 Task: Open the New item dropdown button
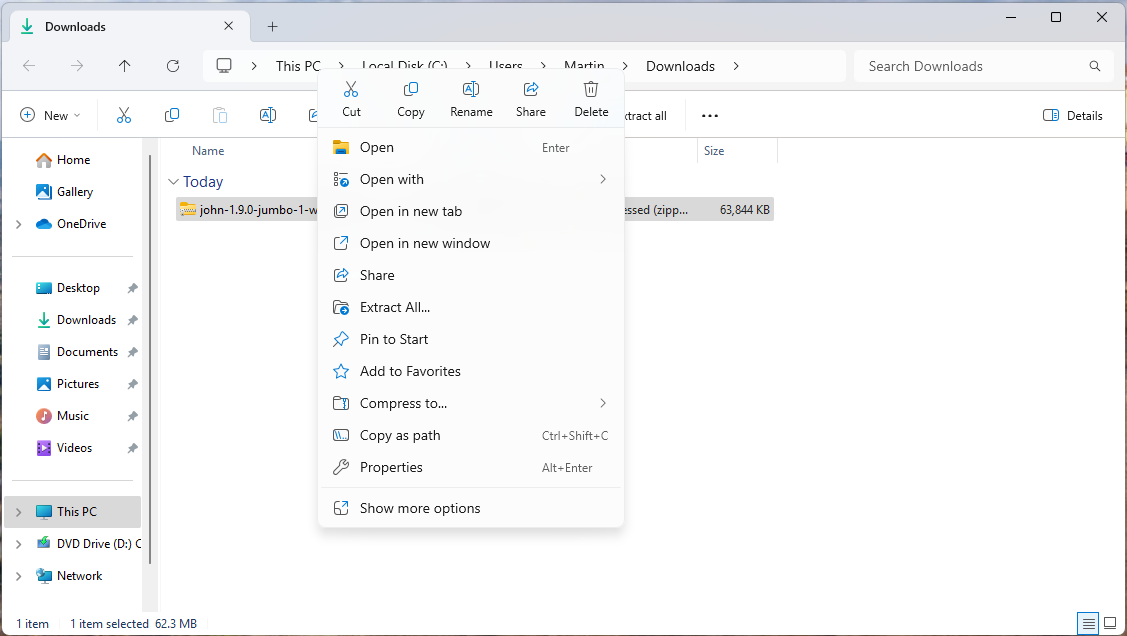click(x=50, y=115)
